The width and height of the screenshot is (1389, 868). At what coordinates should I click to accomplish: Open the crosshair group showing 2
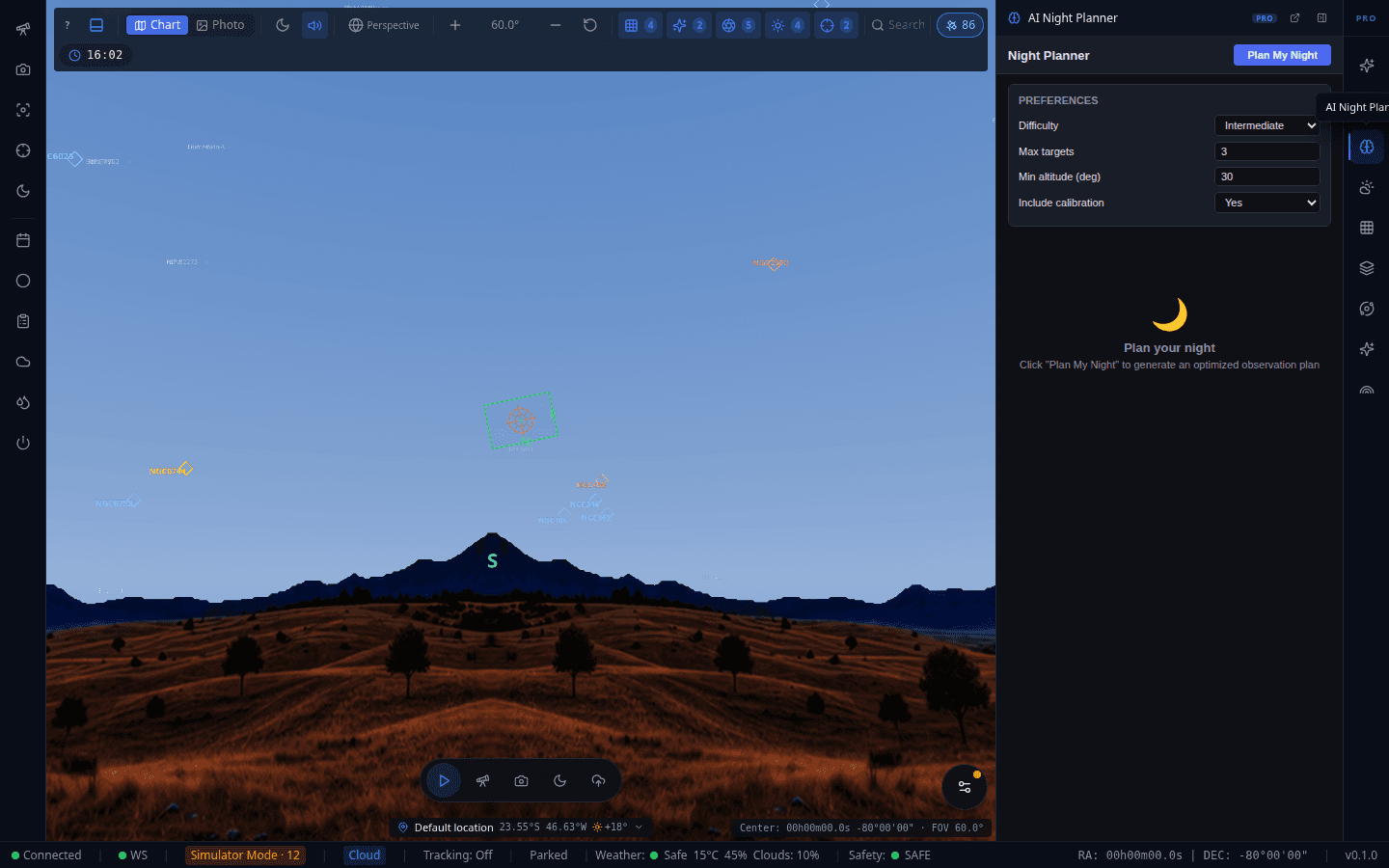836,25
